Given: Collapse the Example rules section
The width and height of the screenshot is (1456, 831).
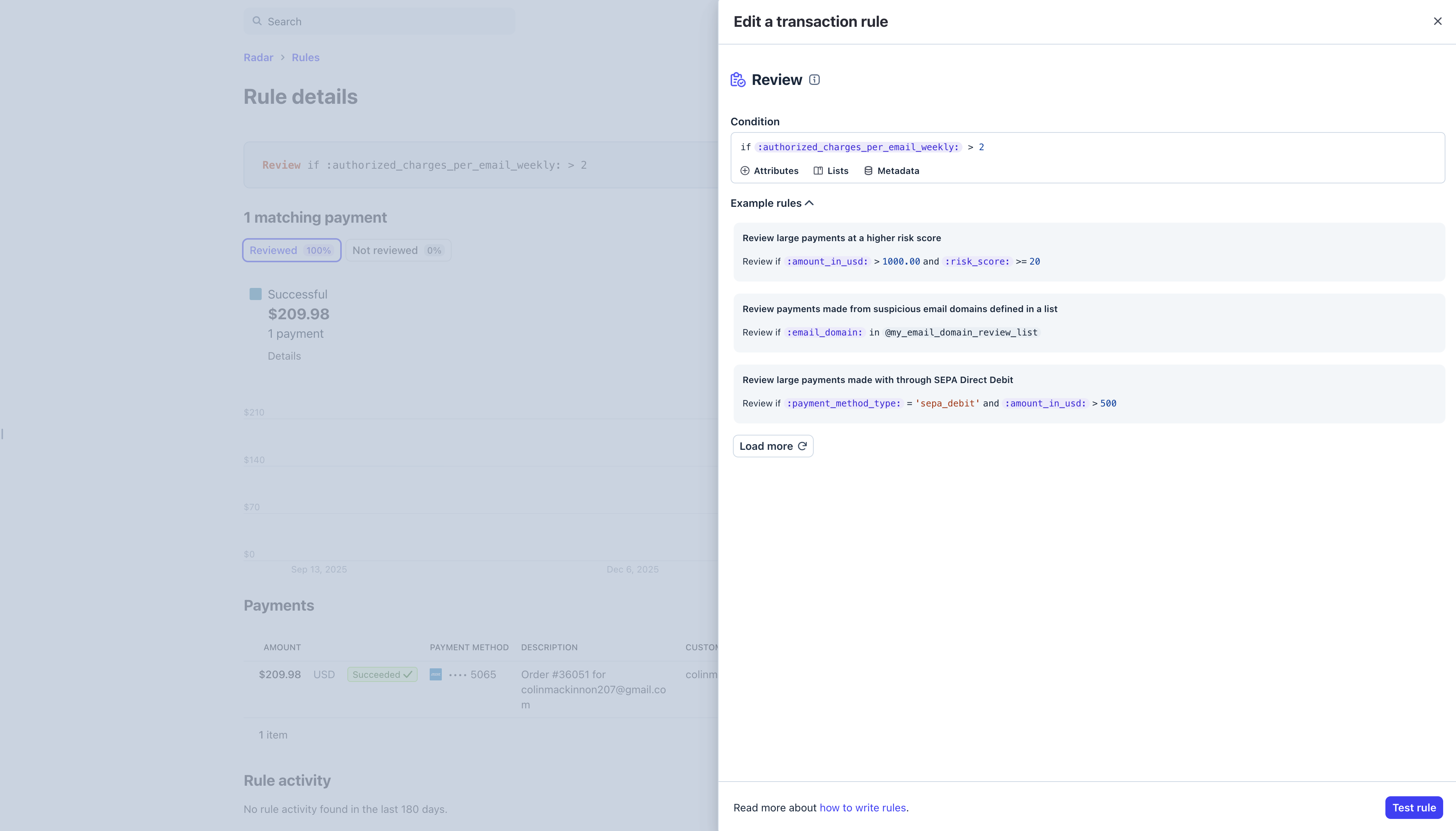Looking at the screenshot, I should (x=810, y=203).
